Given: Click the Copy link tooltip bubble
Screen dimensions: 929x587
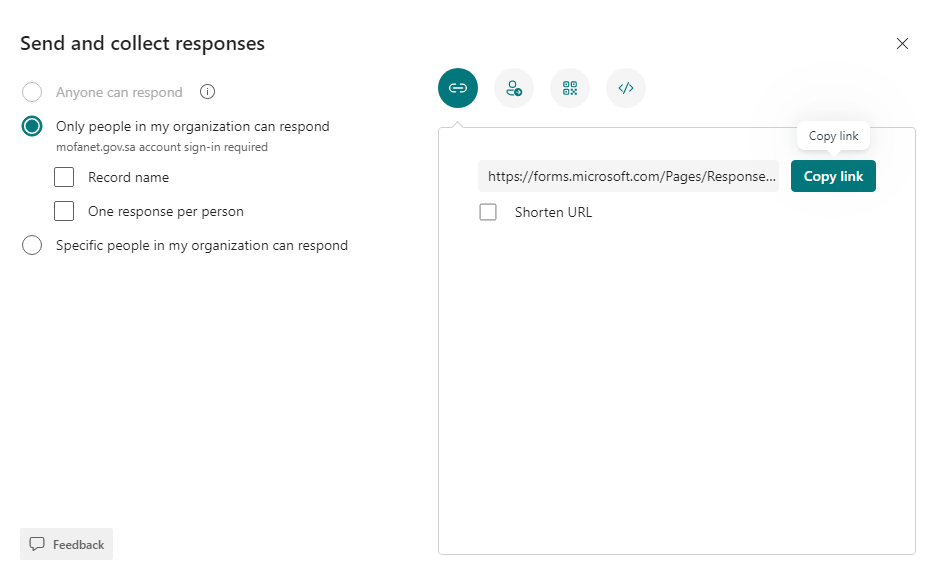Looking at the screenshot, I should point(833,136).
